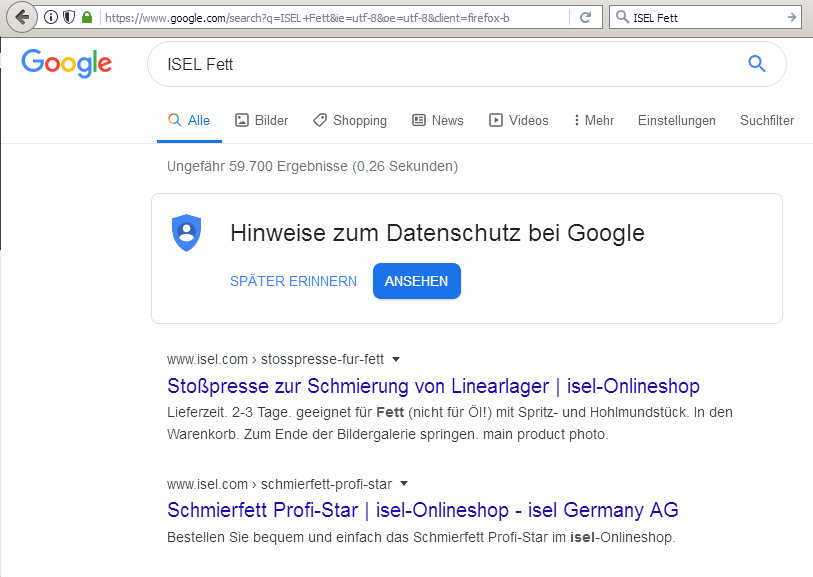The image size is (813, 577).
Task: Switch to Bilder tab
Action: 261,120
